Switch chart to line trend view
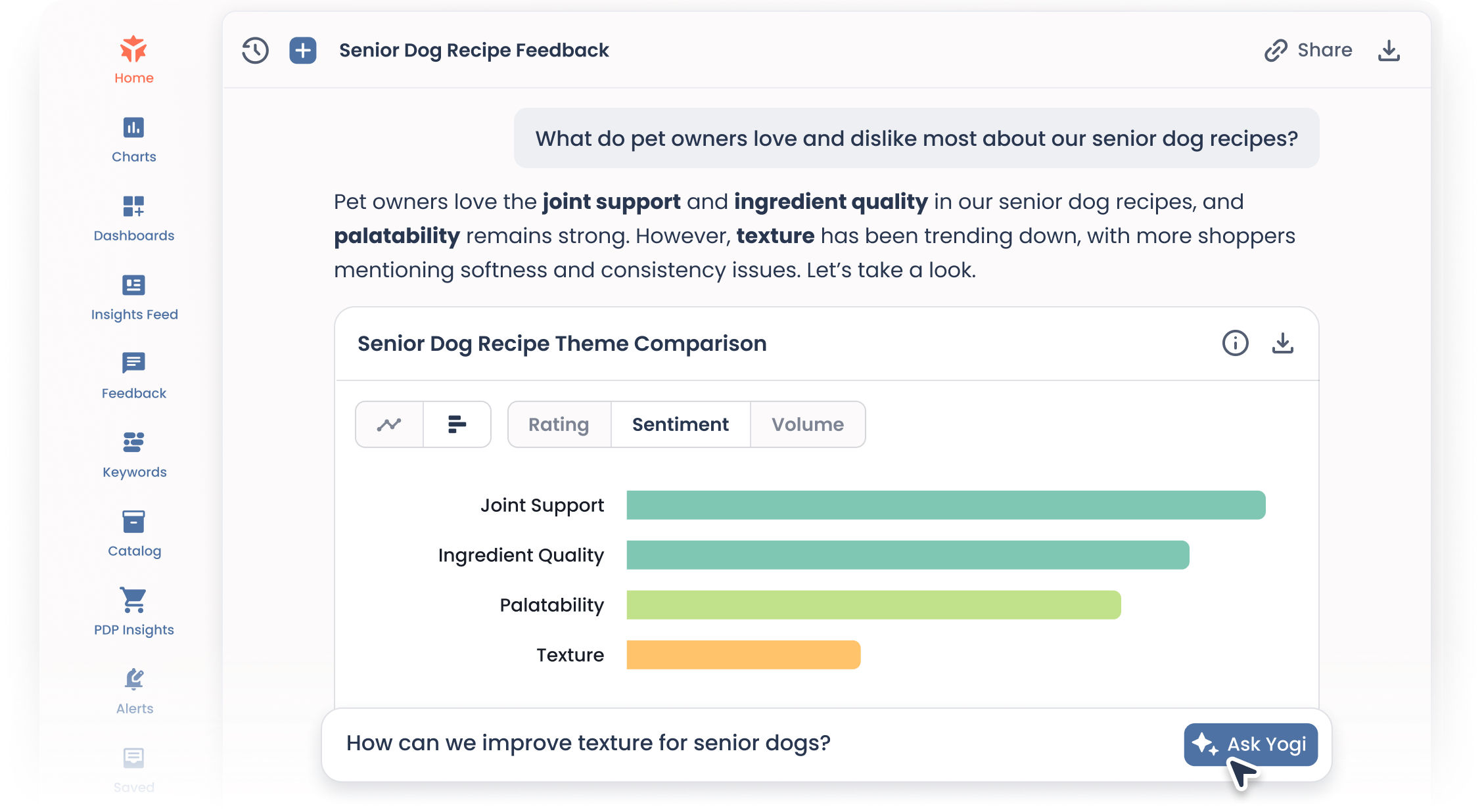The height and width of the screenshot is (812, 1484). click(x=389, y=424)
